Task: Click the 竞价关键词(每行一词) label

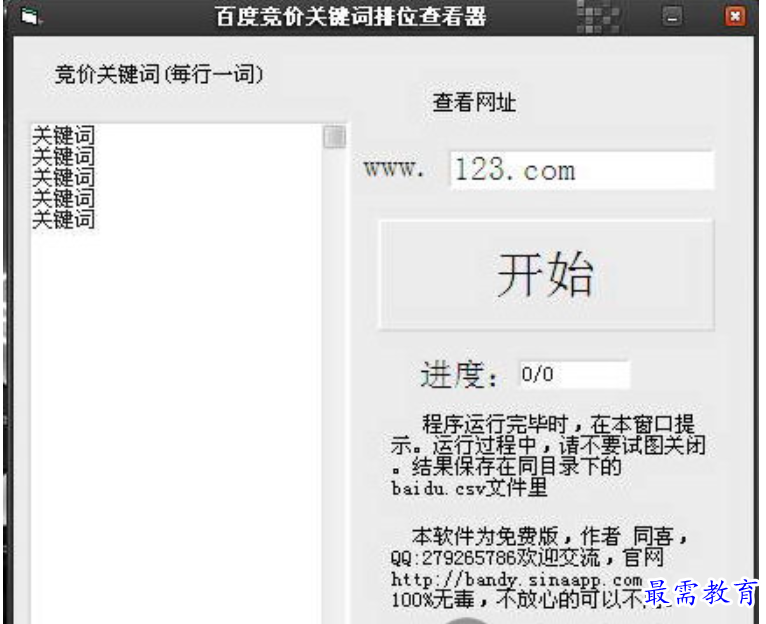Action: [159, 74]
